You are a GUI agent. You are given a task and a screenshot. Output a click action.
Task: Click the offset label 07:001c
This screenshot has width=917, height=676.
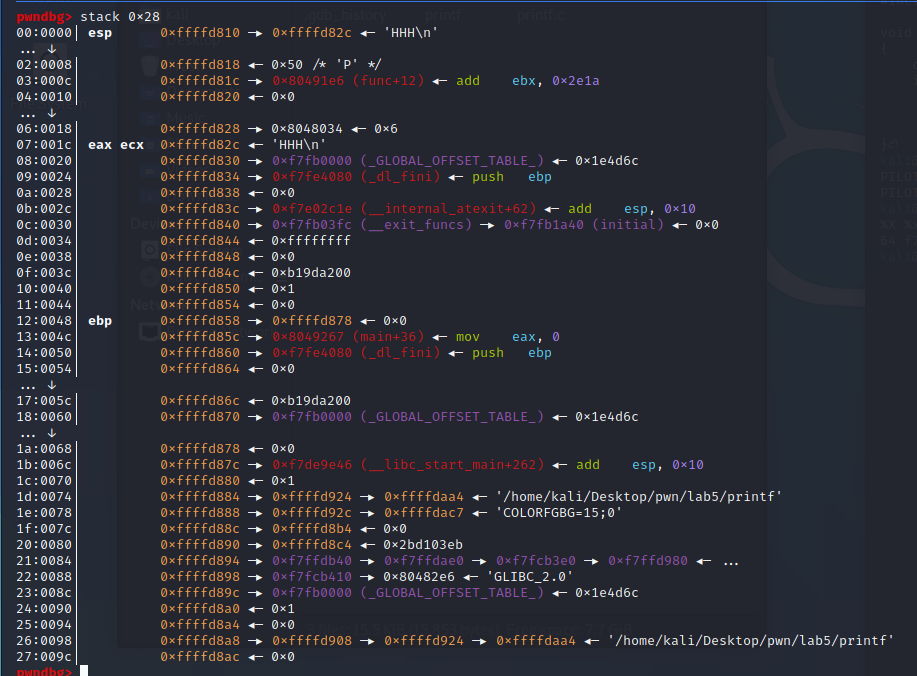pos(44,144)
